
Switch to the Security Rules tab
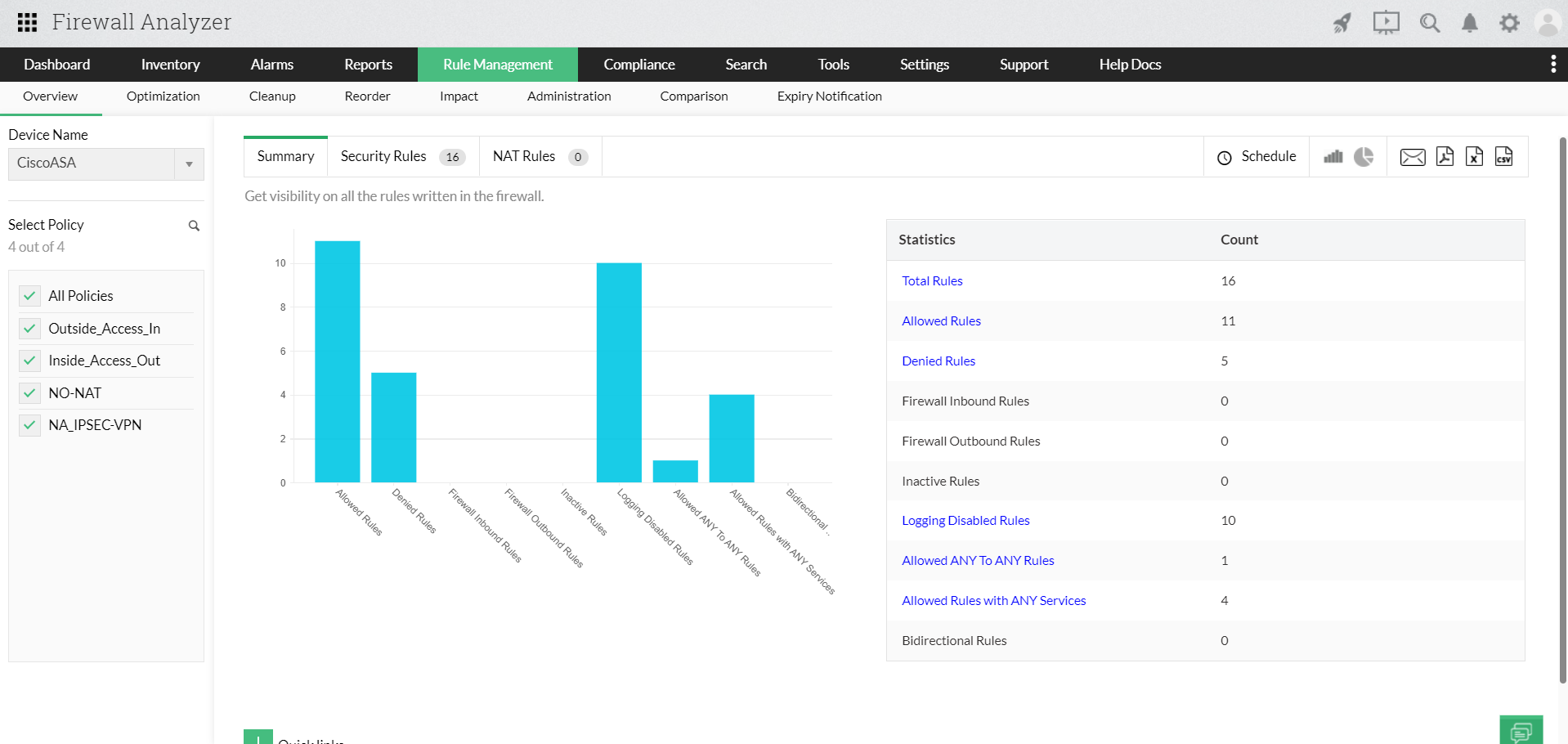pos(383,156)
